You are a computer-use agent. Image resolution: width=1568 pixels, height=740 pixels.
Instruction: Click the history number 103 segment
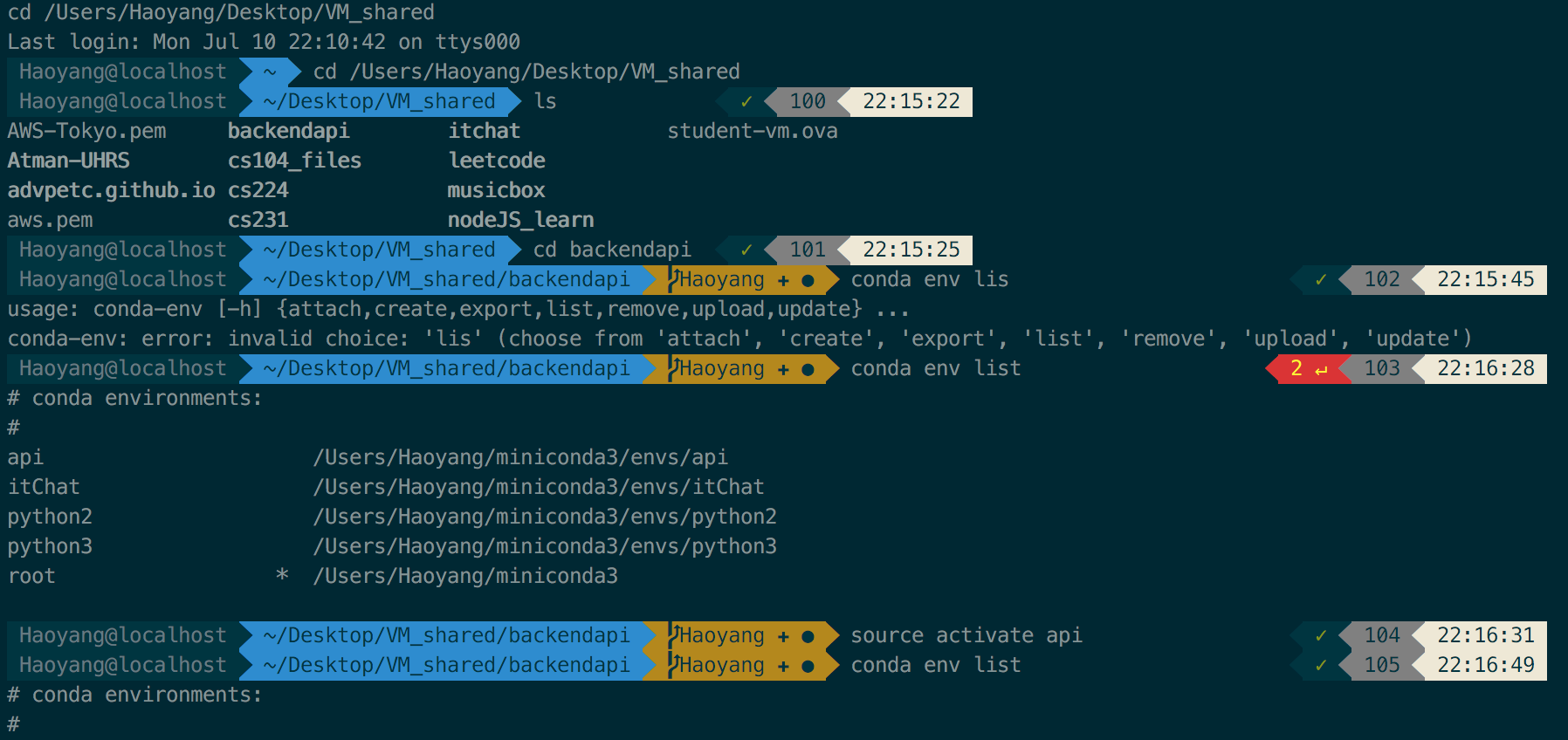pos(1381,369)
